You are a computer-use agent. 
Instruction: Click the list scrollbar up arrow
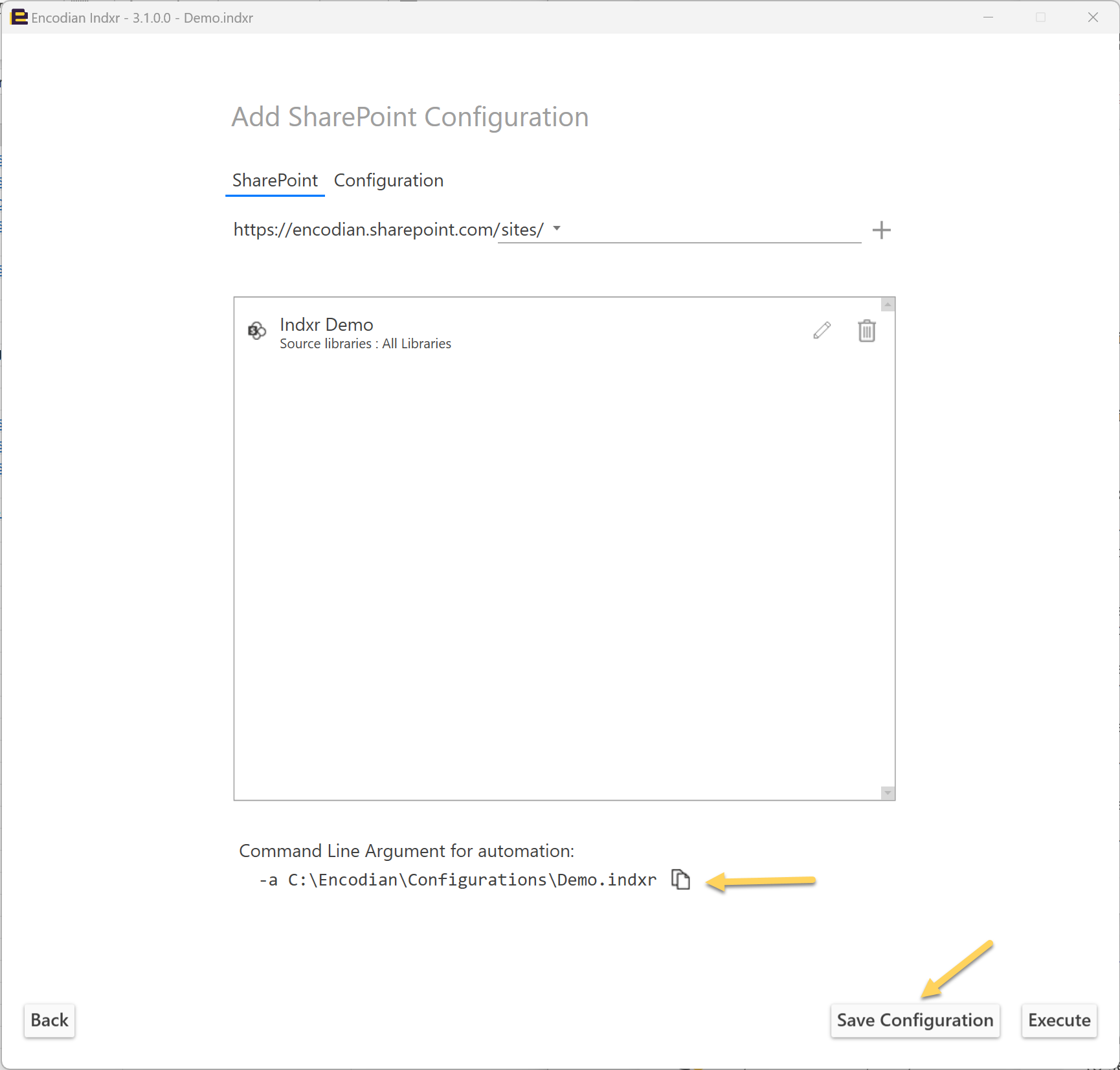click(888, 304)
